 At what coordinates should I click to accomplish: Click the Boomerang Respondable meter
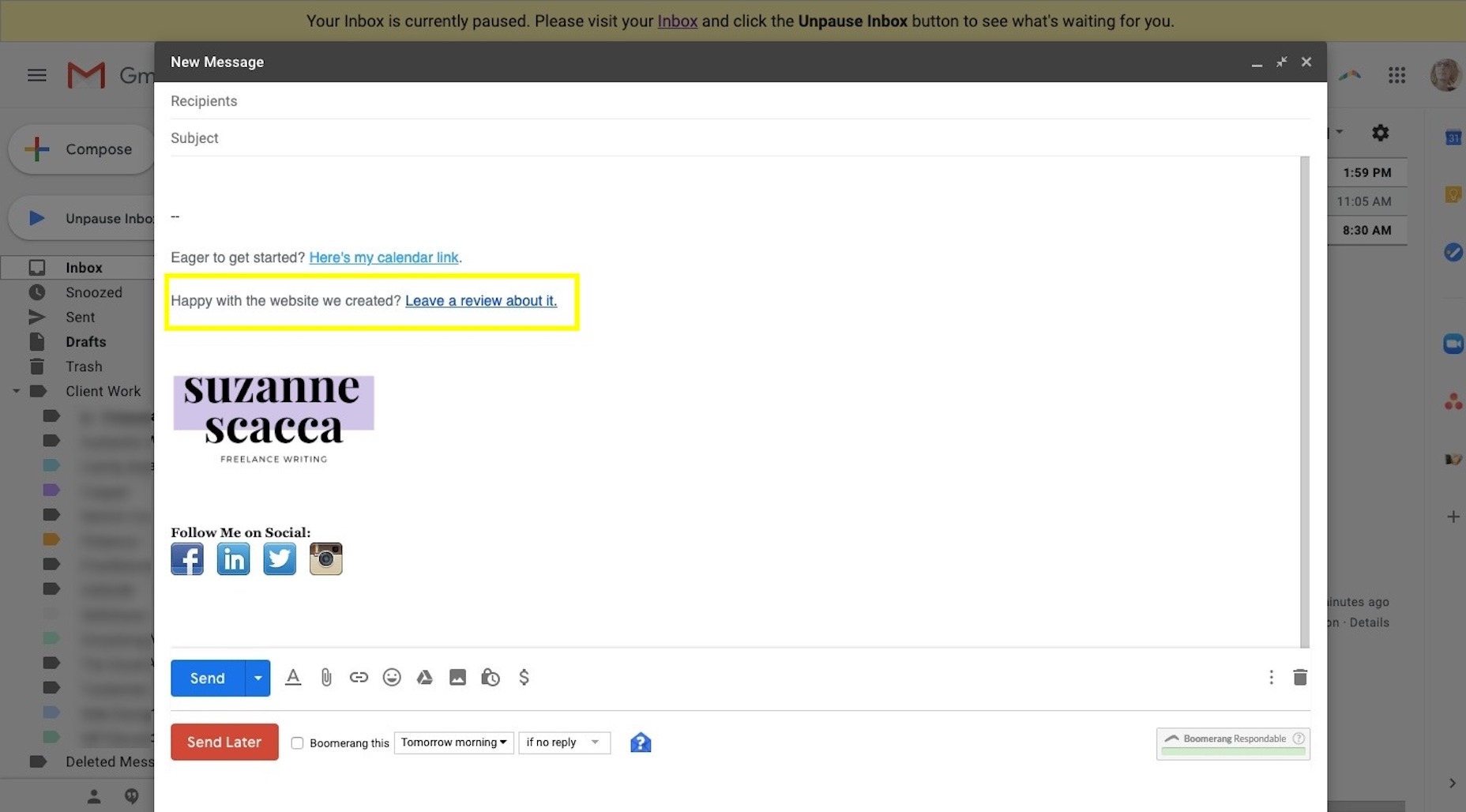pyautogui.click(x=1233, y=743)
